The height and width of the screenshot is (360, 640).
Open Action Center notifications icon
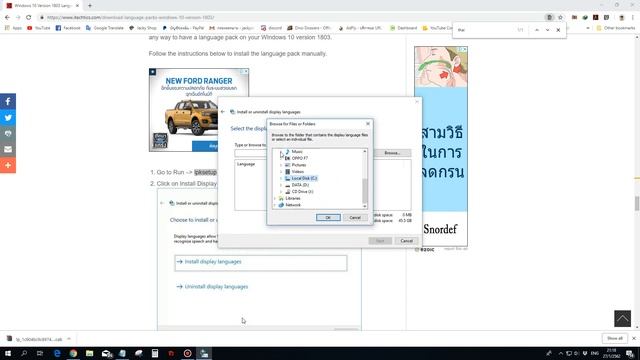point(631,353)
